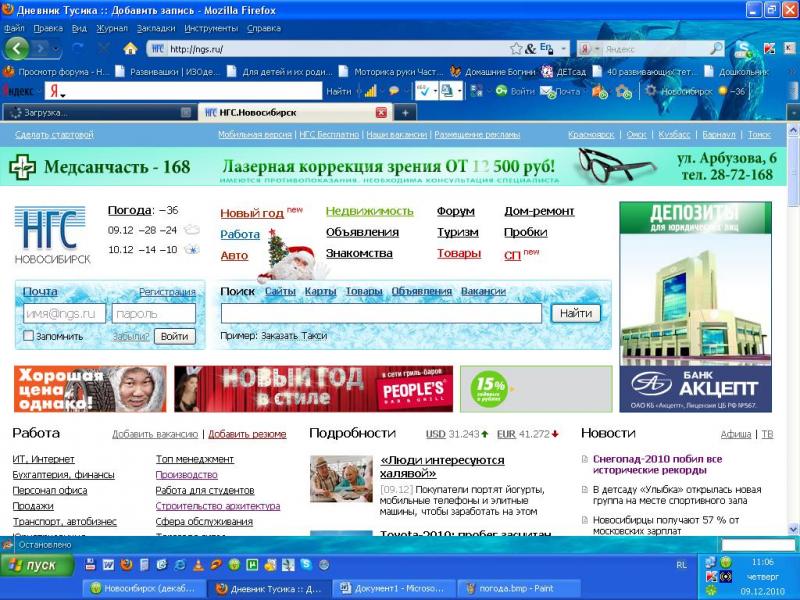Switch to Документ1 - Microsoft Word taskbar window

coord(393,588)
